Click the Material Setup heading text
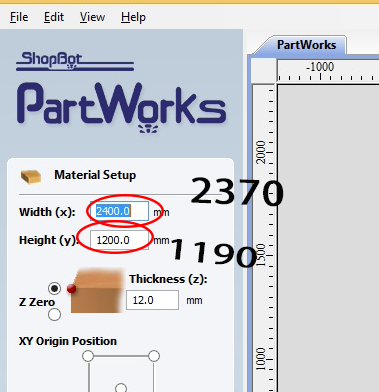This screenshot has height=392, width=379. 95,175
